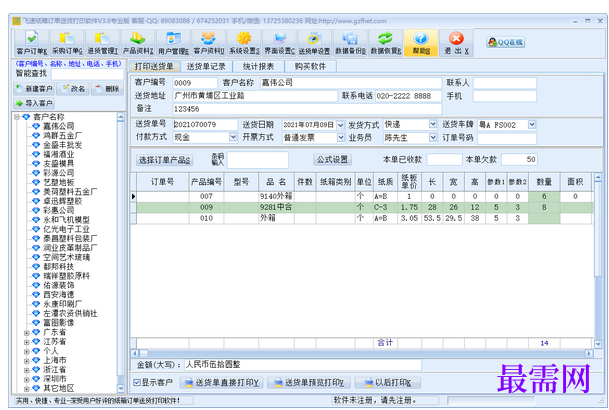Click product code cell 010

coord(206,218)
